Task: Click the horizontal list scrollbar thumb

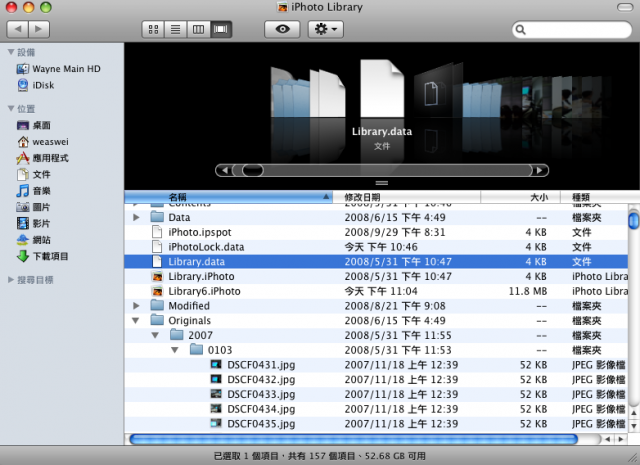Action: pos(353,439)
